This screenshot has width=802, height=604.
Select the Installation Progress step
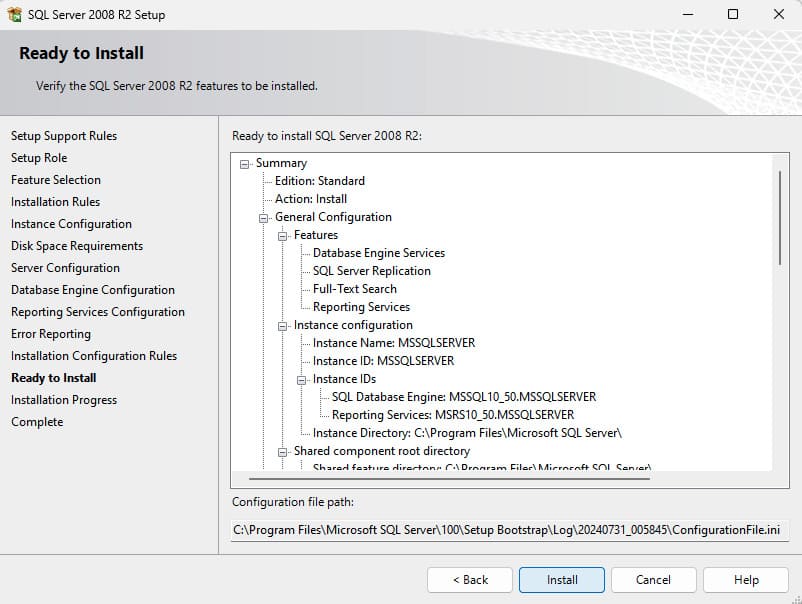pyautogui.click(x=64, y=400)
